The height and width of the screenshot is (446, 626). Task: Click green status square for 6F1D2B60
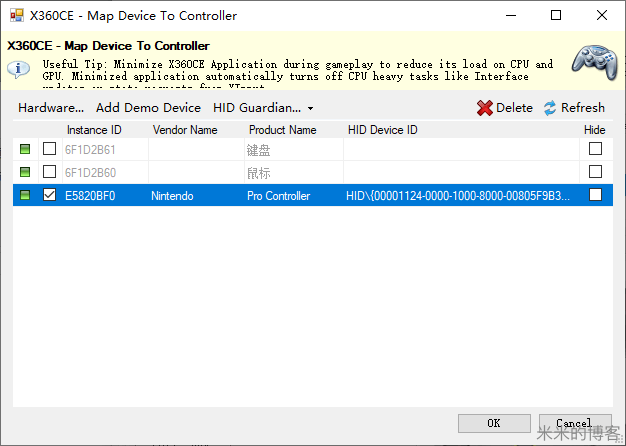pyautogui.click(x=25, y=173)
